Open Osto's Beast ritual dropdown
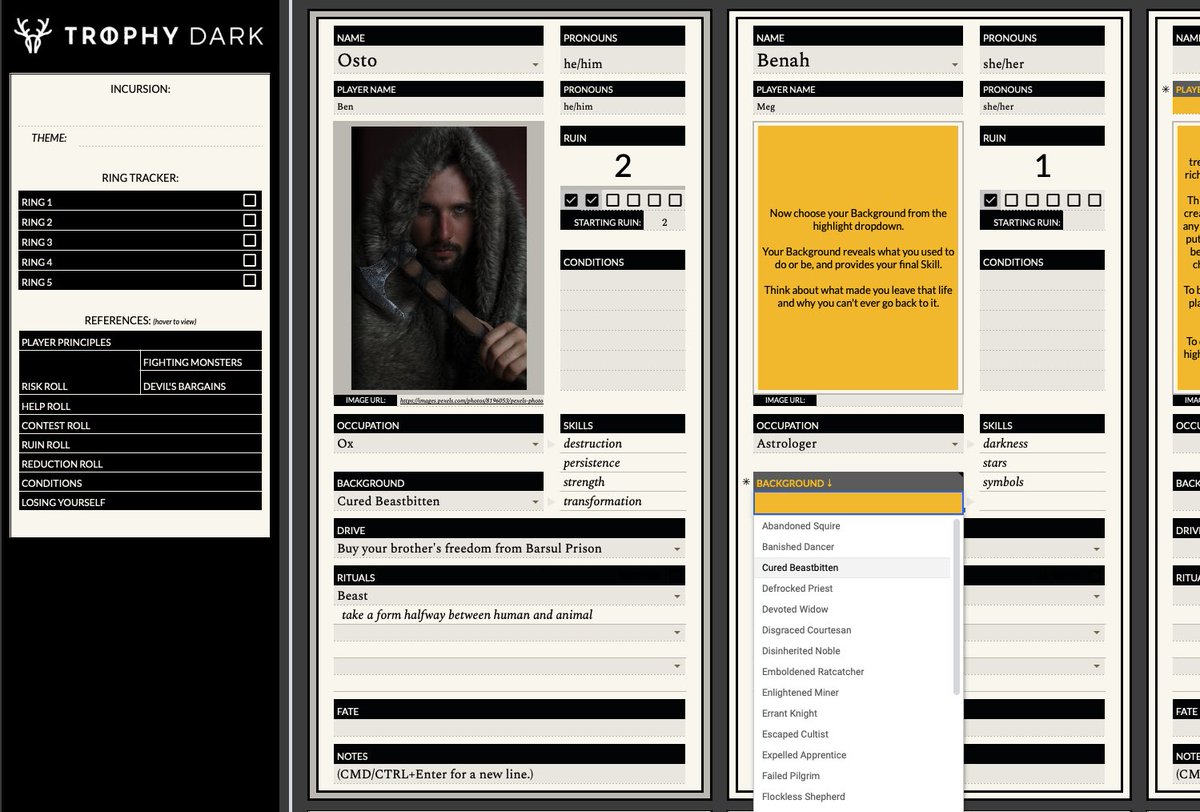This screenshot has height=812, width=1200. [x=677, y=596]
